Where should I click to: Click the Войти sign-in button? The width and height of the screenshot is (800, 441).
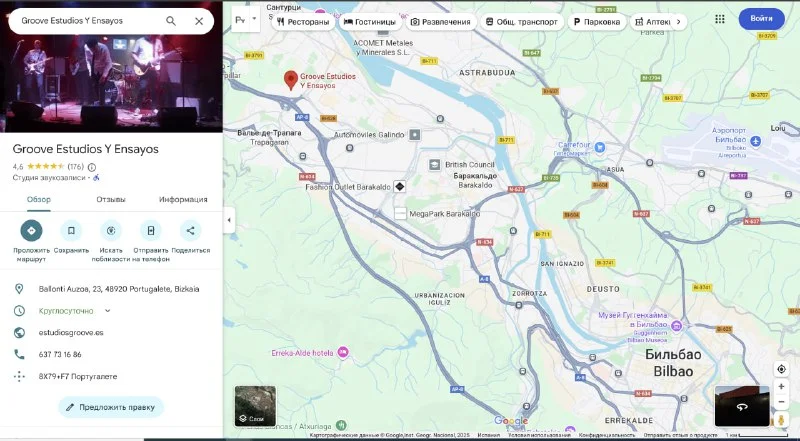click(761, 19)
